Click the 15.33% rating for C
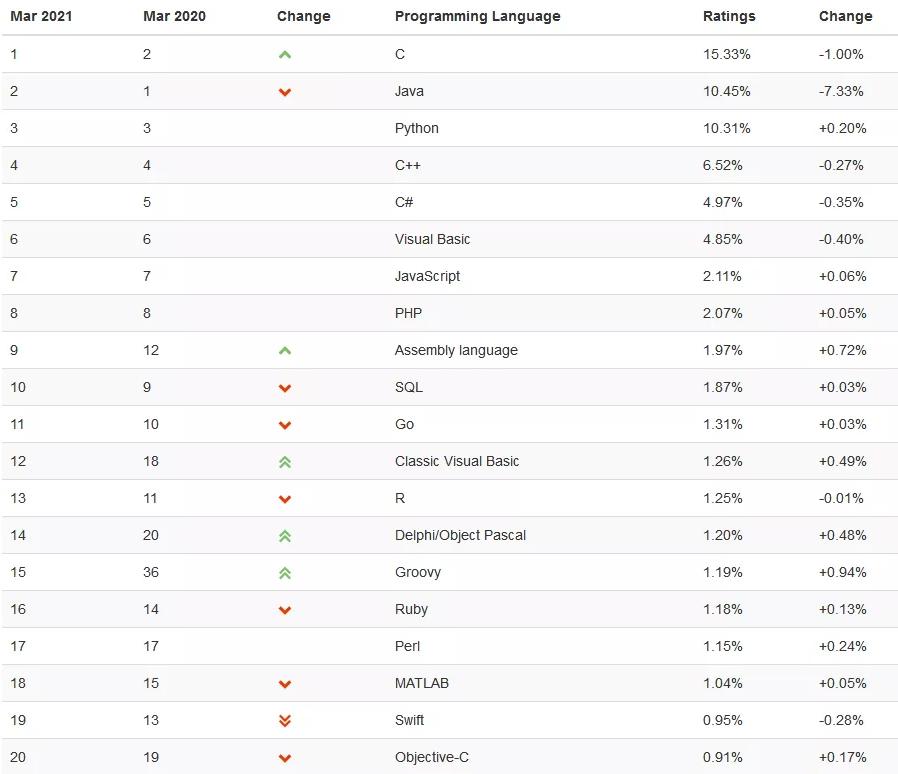Image resolution: width=898 pixels, height=774 pixels. (726, 54)
